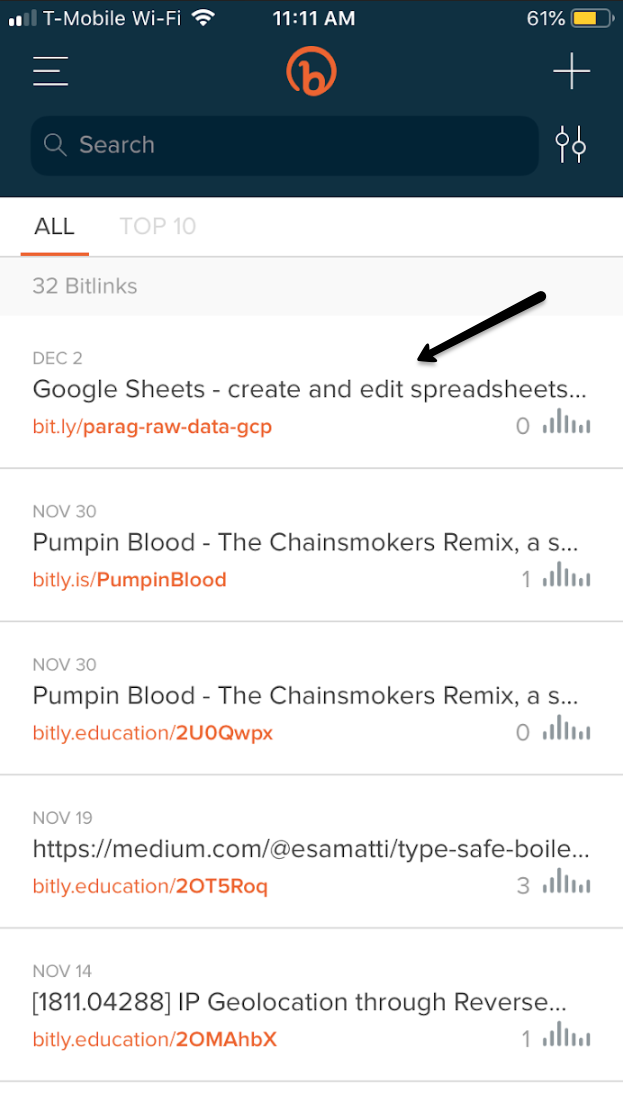The image size is (623, 1106).
Task: Select the IP Geolocation Bitlink entry
Action: 311,1004
